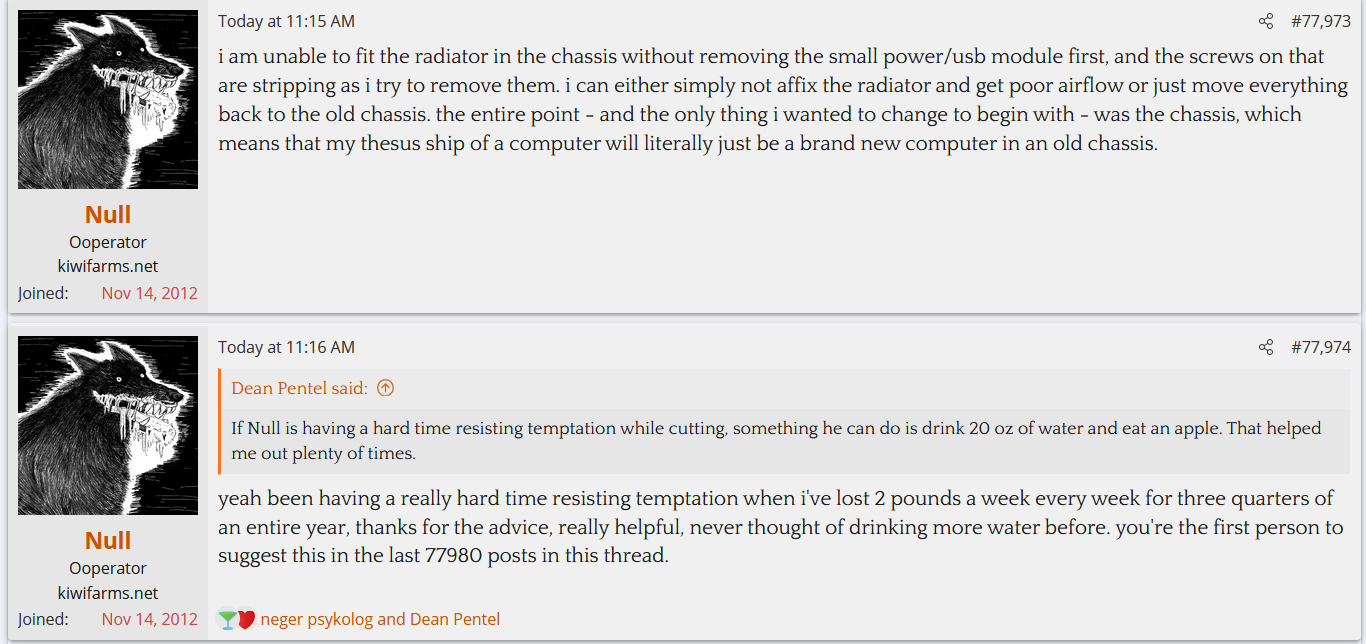Click kiwifarms.net under the second post's Null
The width and height of the screenshot is (1366, 644).
pyautogui.click(x=108, y=593)
